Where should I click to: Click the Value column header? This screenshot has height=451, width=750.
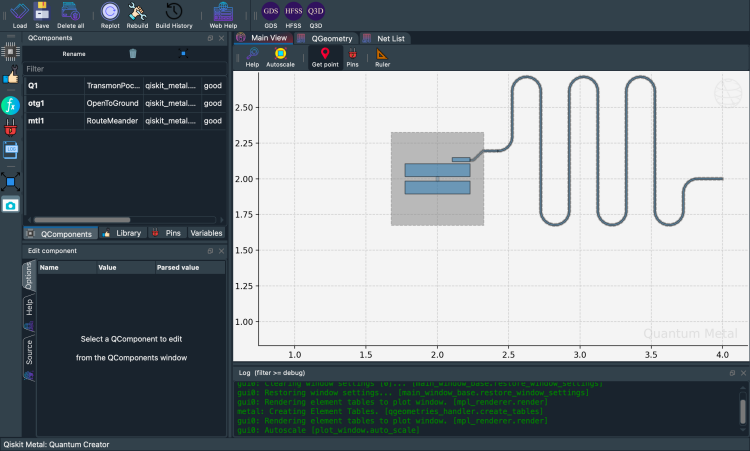[x=125, y=267]
